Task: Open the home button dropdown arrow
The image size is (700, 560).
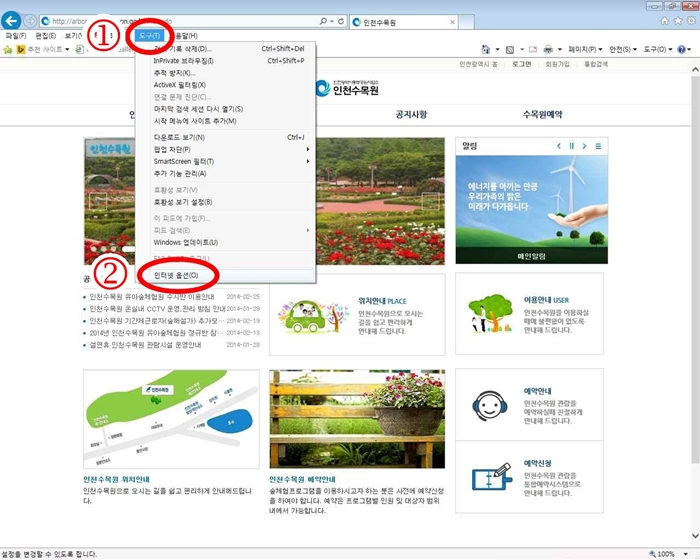Action: (x=497, y=50)
